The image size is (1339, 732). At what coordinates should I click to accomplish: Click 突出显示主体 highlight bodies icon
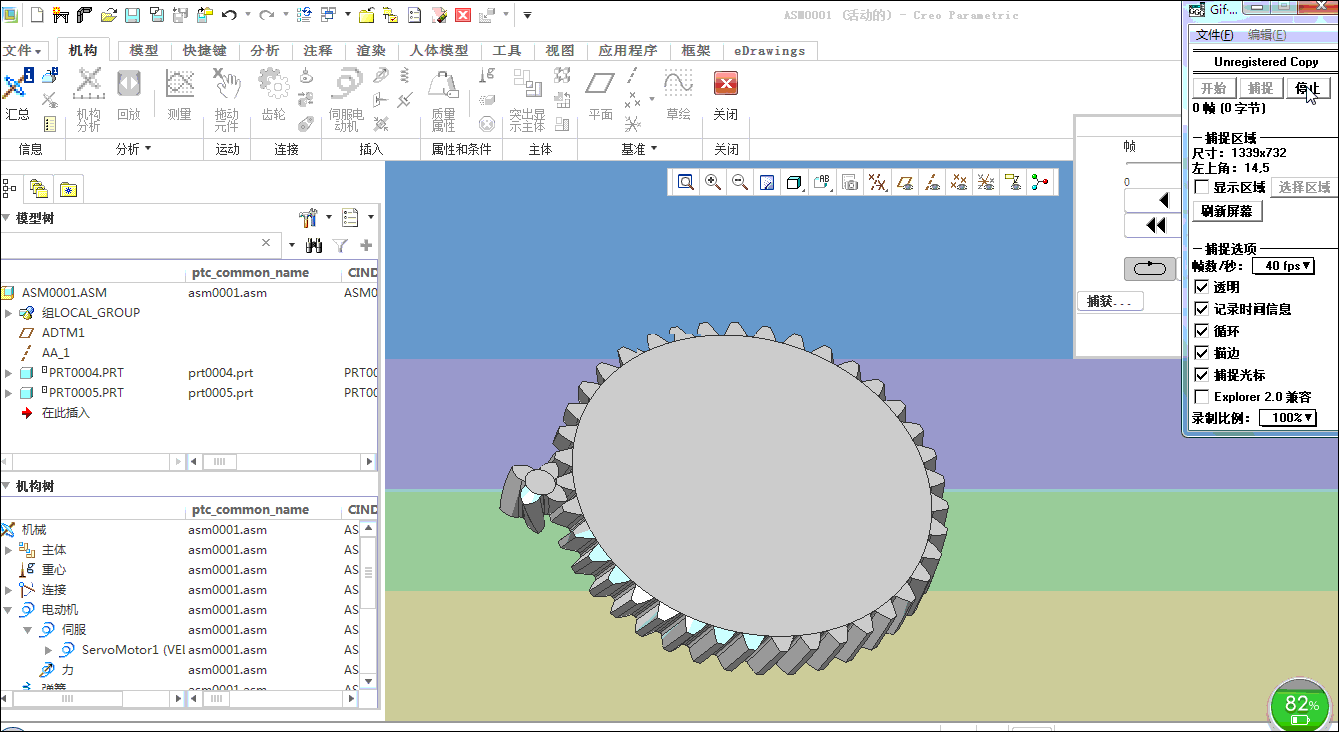point(527,100)
